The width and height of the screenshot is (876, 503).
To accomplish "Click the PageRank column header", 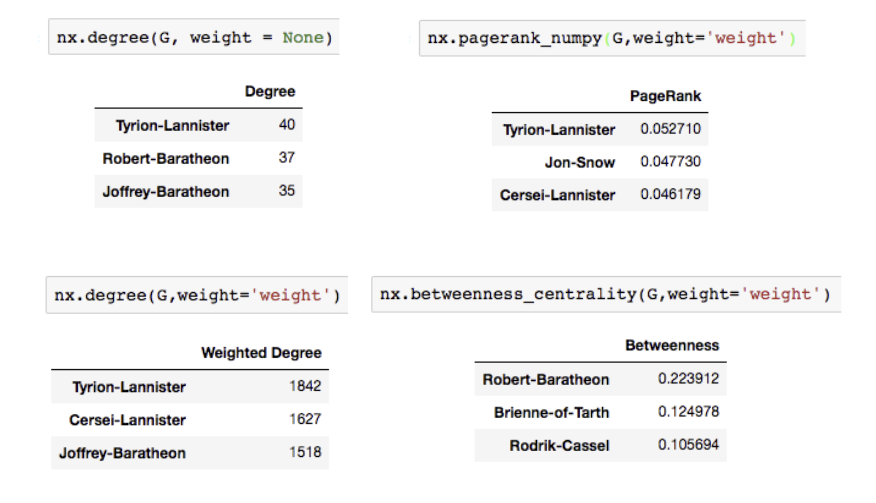I will pos(665,97).
